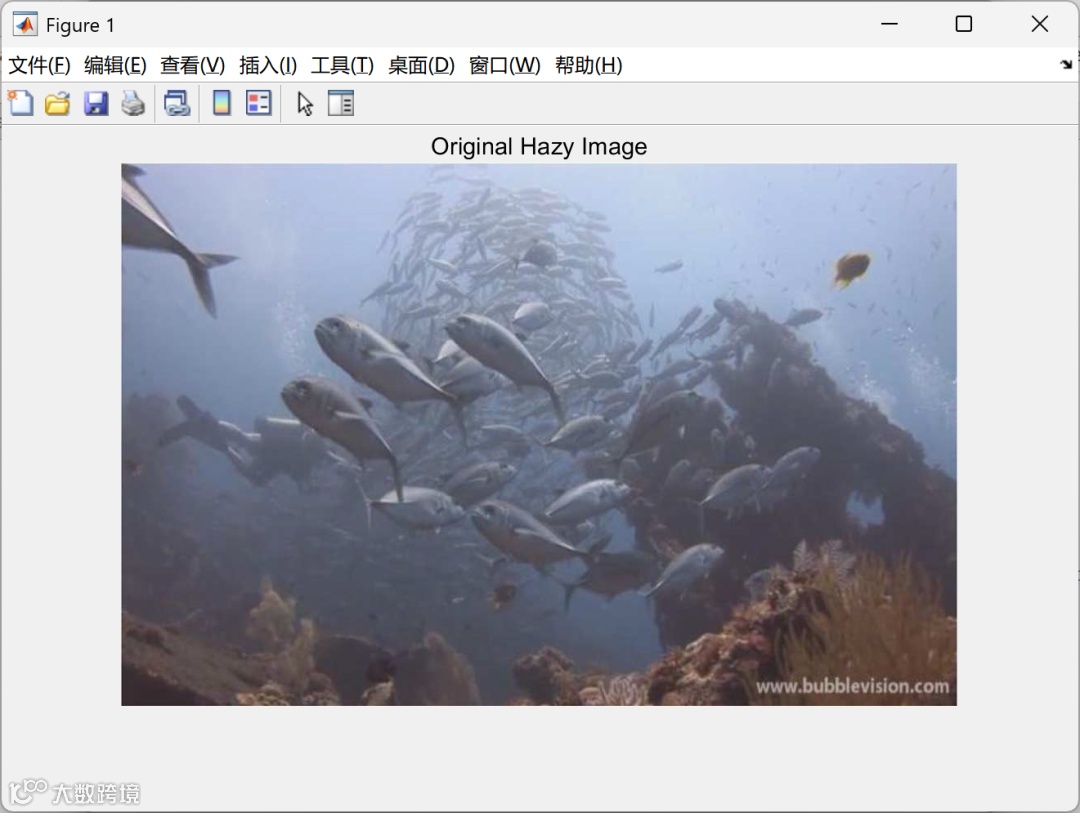1080x813 pixels.
Task: Open the 编辑(E) menu
Action: (115, 65)
